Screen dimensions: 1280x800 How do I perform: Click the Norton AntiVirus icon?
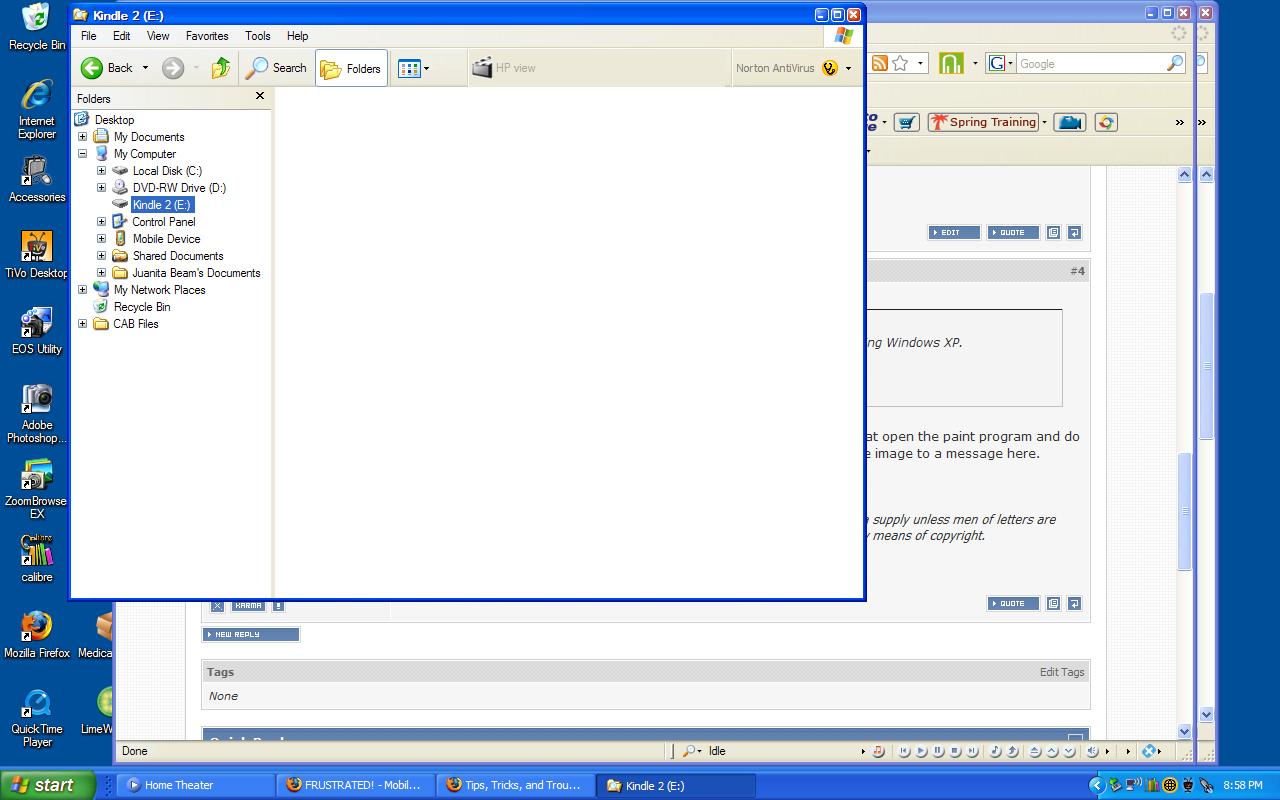(829, 68)
